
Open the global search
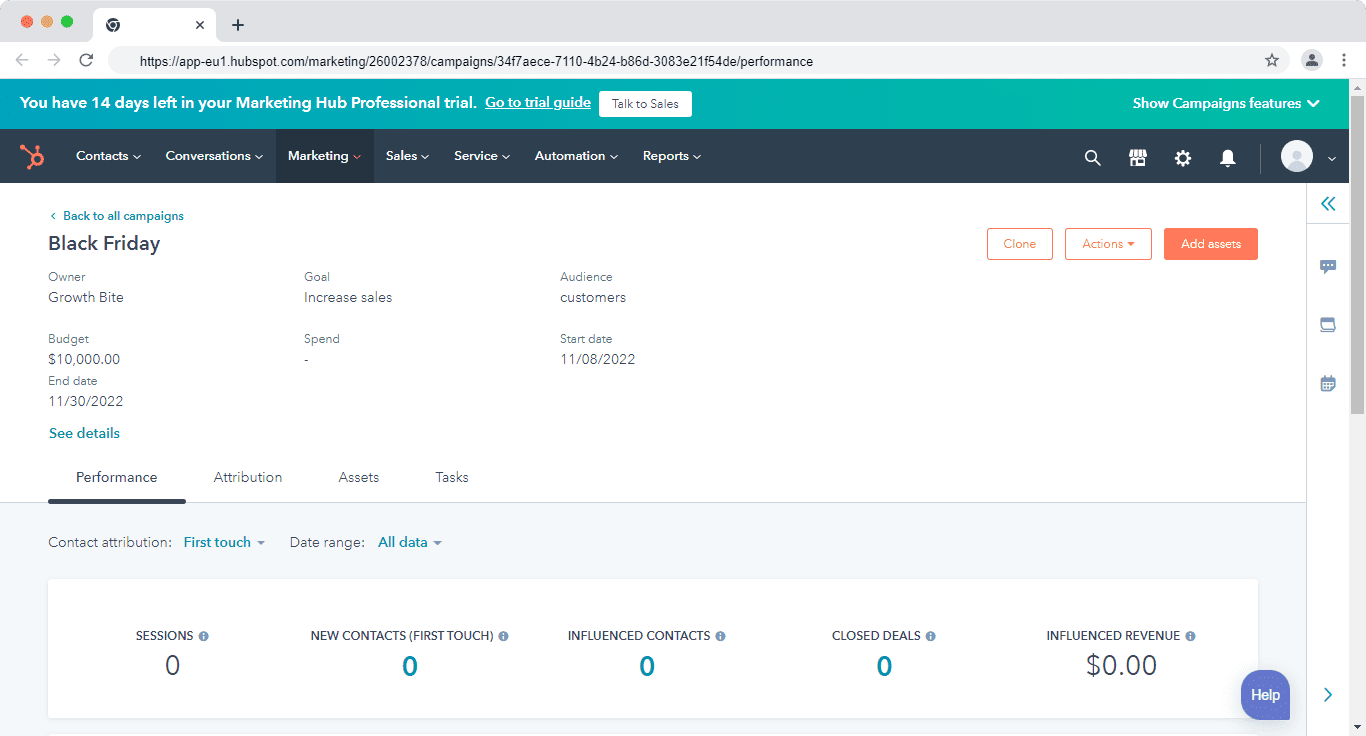[x=1092, y=157]
